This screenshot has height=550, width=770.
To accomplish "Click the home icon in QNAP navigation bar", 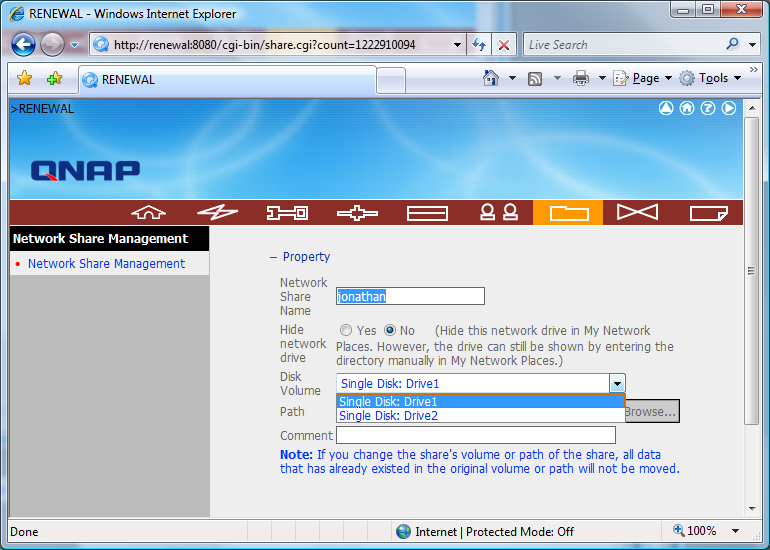I will 148,212.
